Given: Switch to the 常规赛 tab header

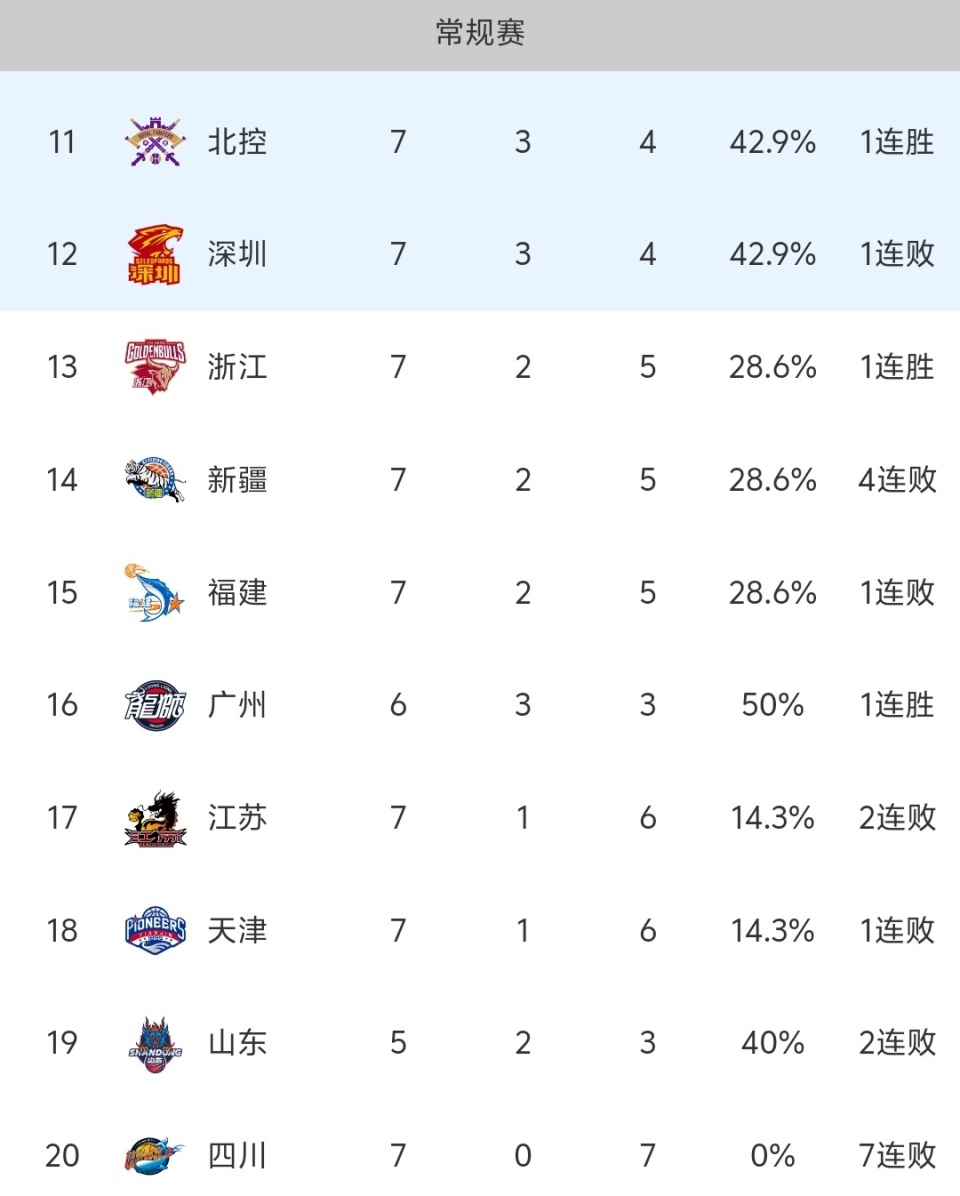Looking at the screenshot, I should coord(480,34).
